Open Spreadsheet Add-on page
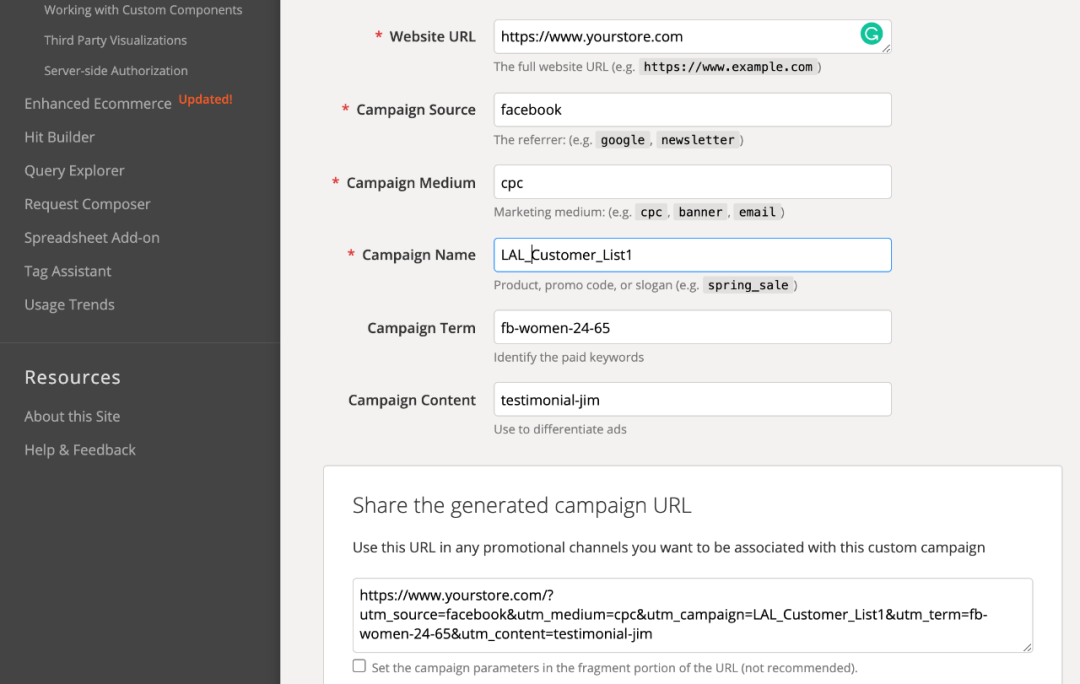The image size is (1080, 684). click(92, 238)
